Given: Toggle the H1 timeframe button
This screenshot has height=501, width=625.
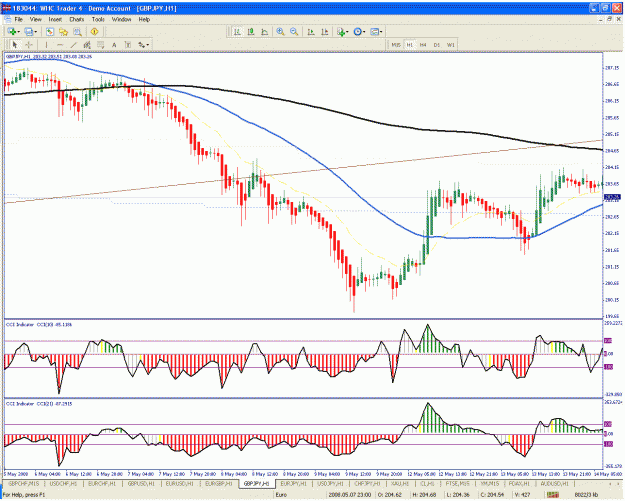Looking at the screenshot, I should pyautogui.click(x=409, y=45).
